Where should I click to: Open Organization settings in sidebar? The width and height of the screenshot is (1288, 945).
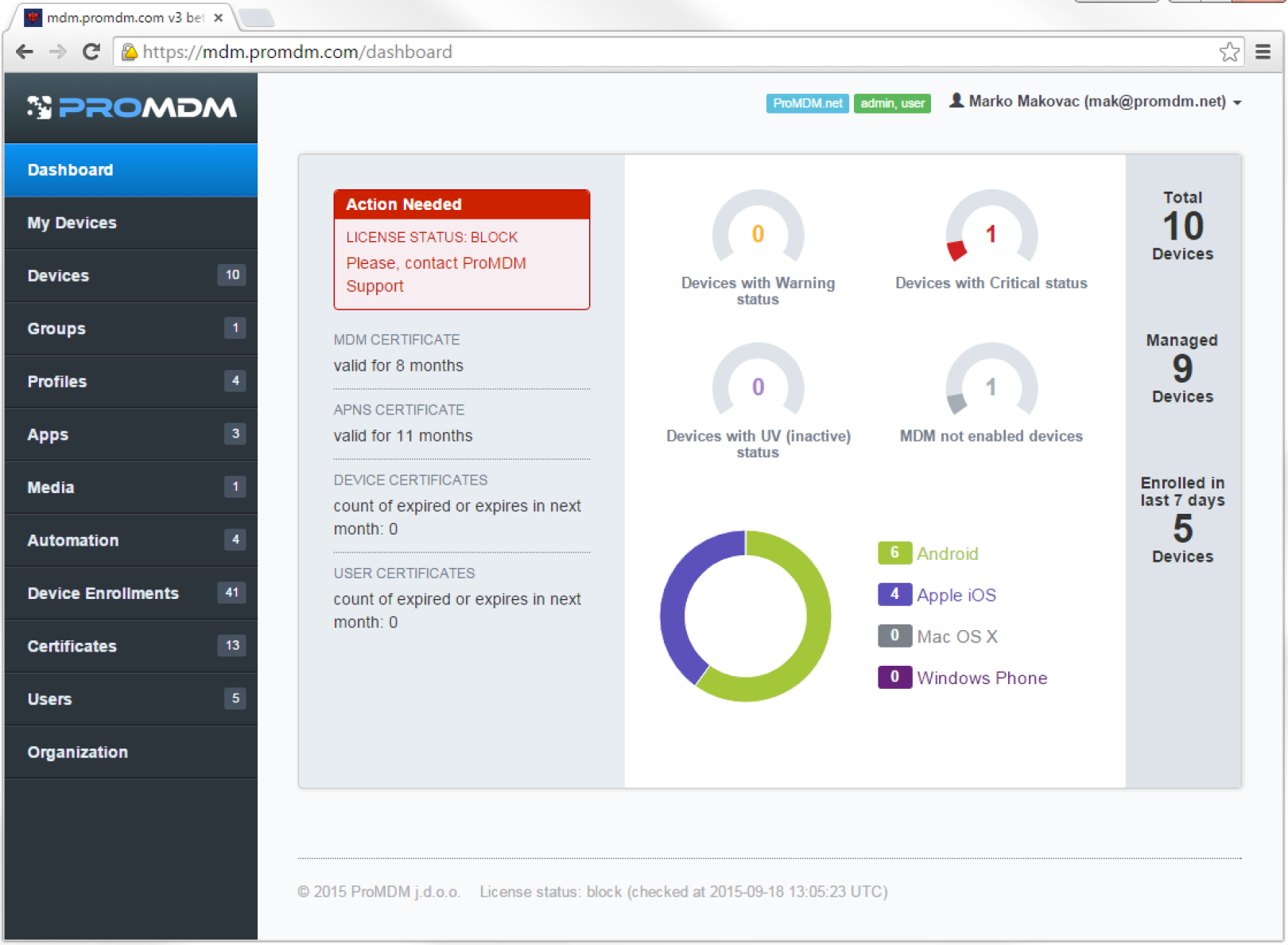(x=131, y=752)
